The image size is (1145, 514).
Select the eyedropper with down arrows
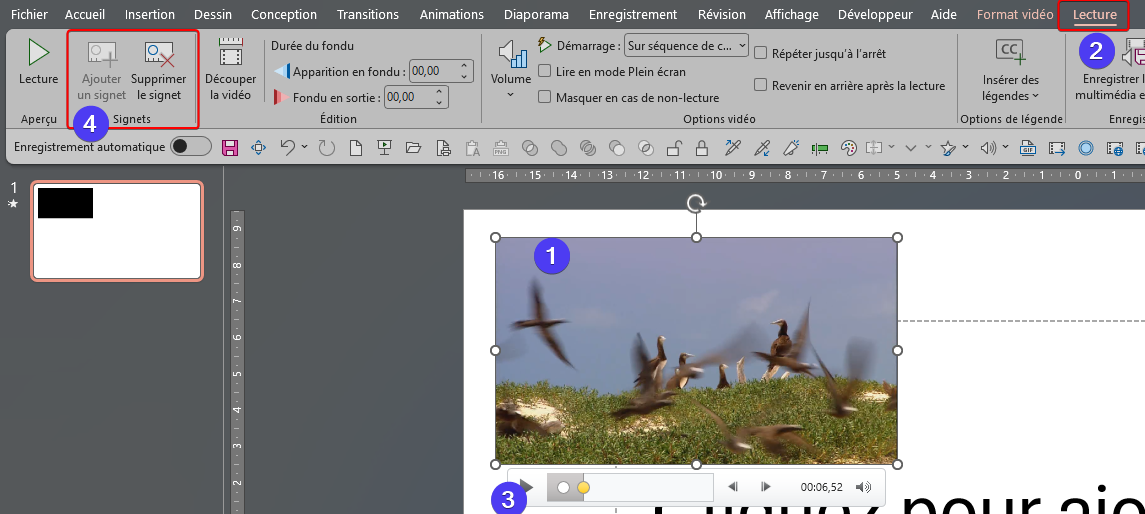point(762,148)
